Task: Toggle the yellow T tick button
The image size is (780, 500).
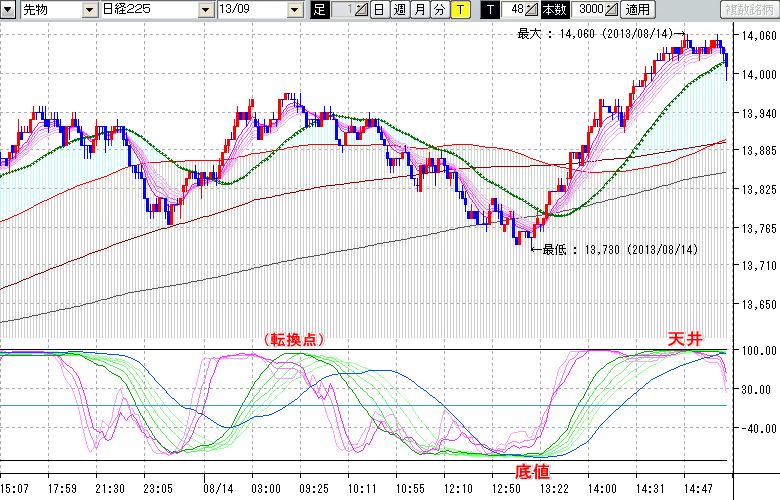Action: click(459, 10)
